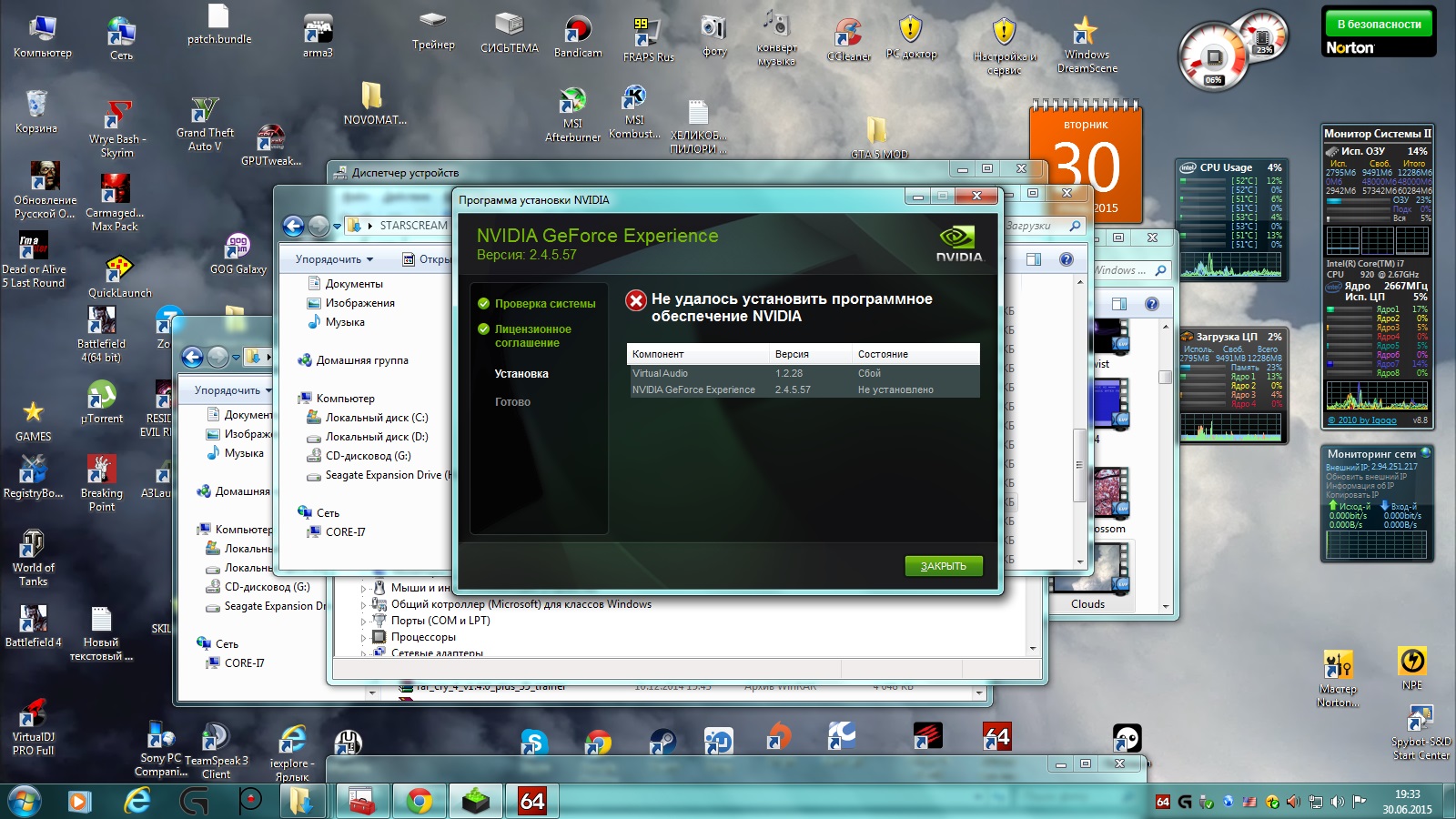Open the Skype desktop shortcut
Screen dimensions: 1456x819
pyautogui.click(x=533, y=742)
